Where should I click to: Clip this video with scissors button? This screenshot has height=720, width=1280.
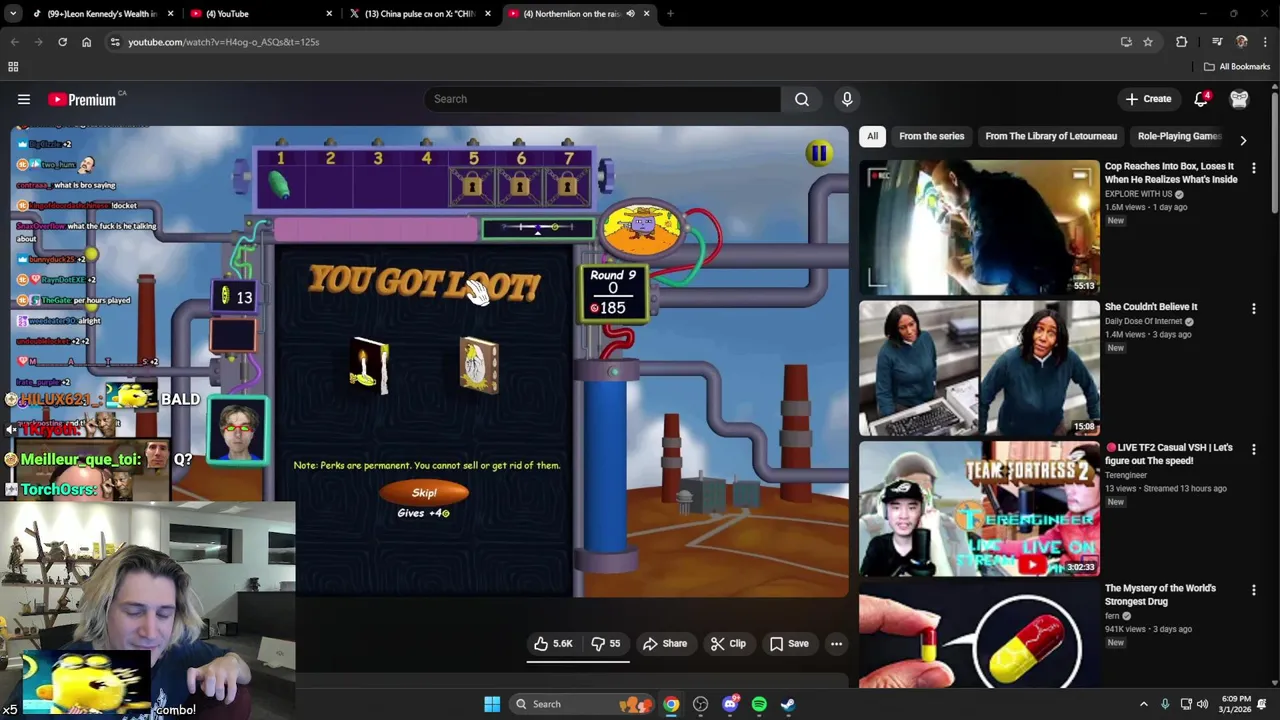728,644
